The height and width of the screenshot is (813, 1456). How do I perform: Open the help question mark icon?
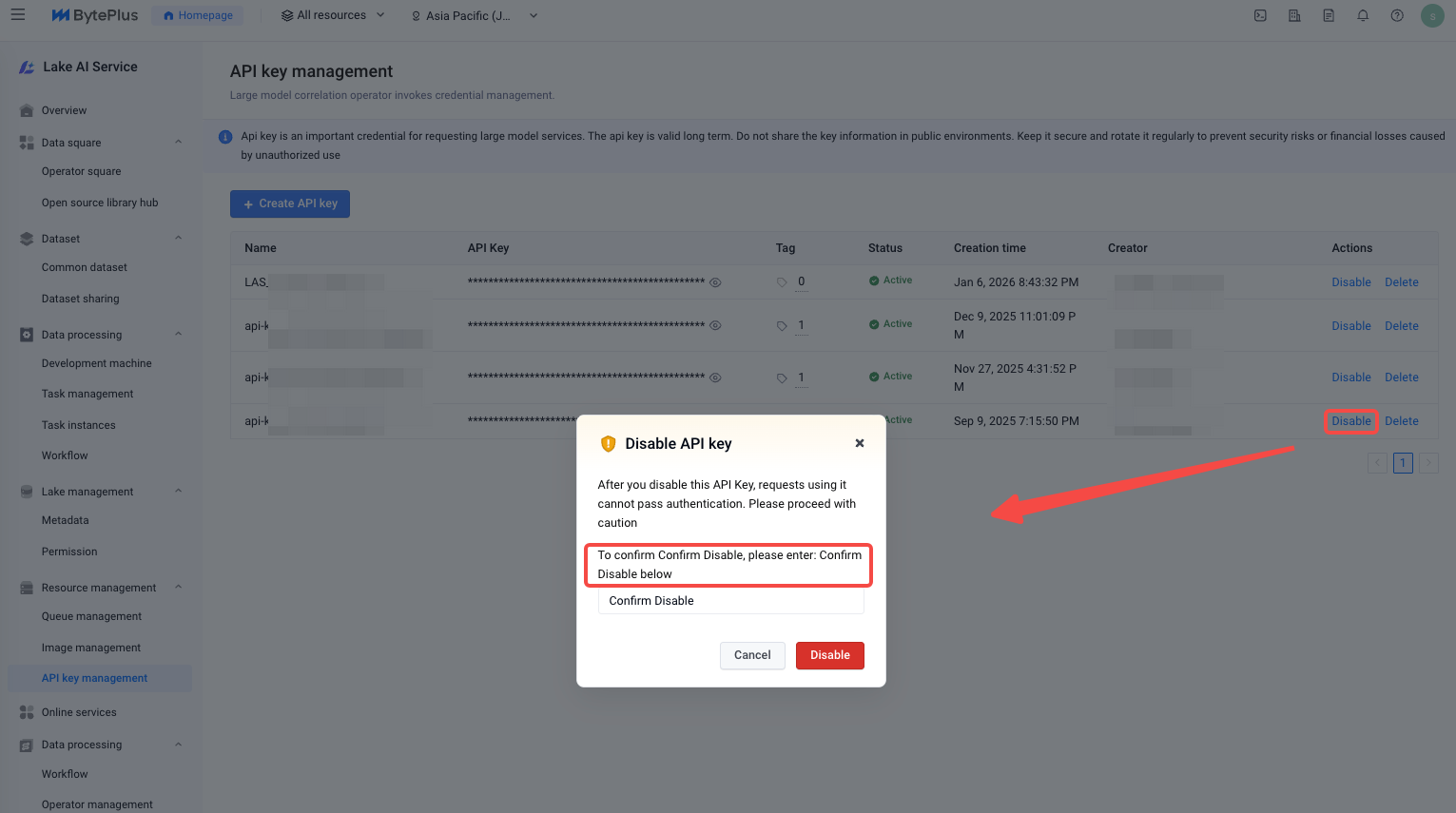click(x=1397, y=15)
